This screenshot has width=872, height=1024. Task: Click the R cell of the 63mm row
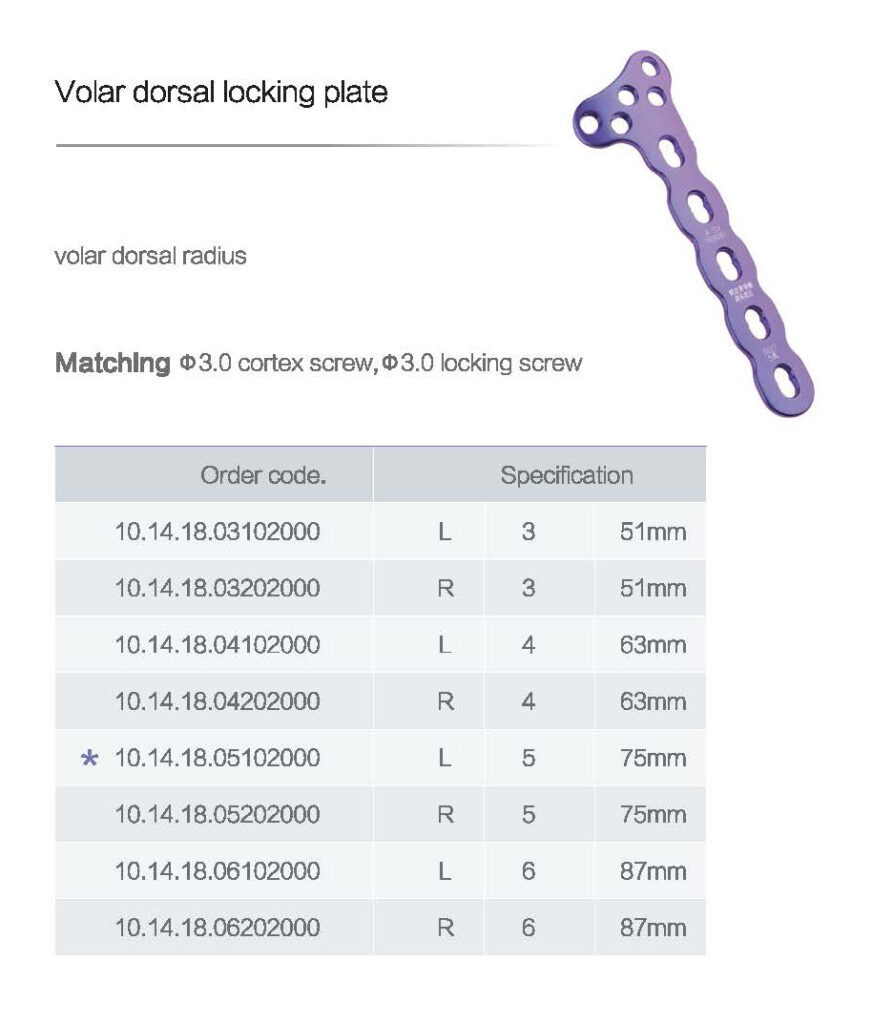click(445, 701)
